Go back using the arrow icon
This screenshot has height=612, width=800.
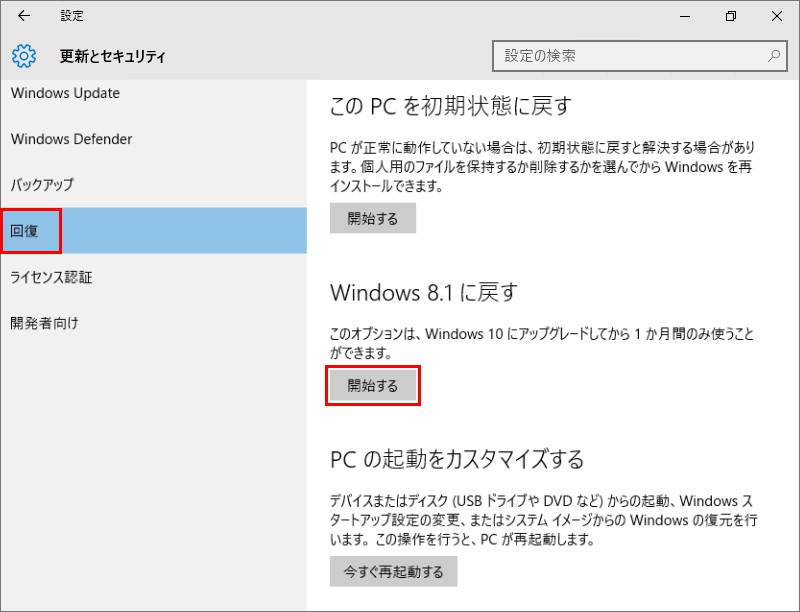pyautogui.click(x=23, y=16)
